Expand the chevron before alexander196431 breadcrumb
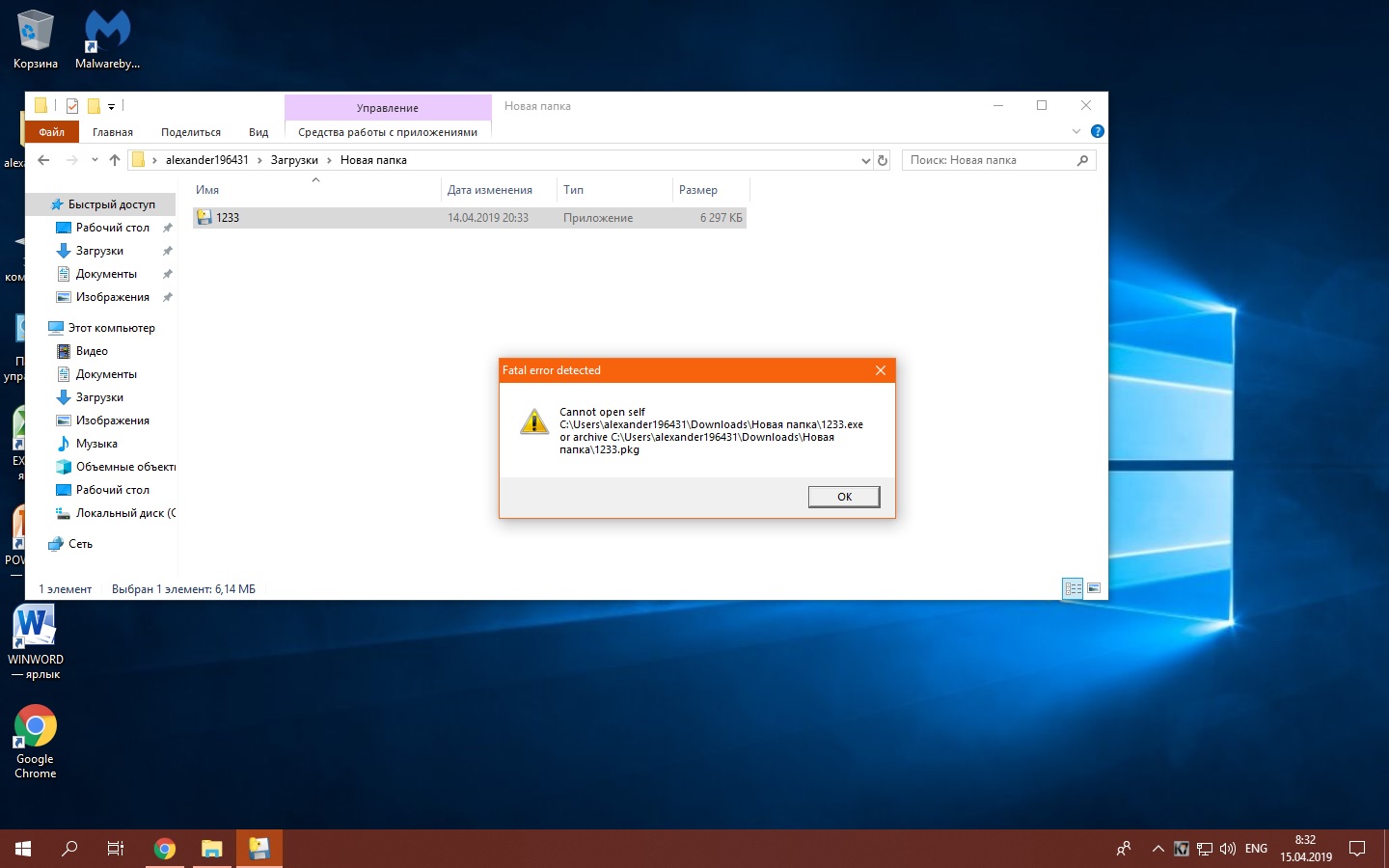This screenshot has height=868, width=1389. (x=154, y=160)
